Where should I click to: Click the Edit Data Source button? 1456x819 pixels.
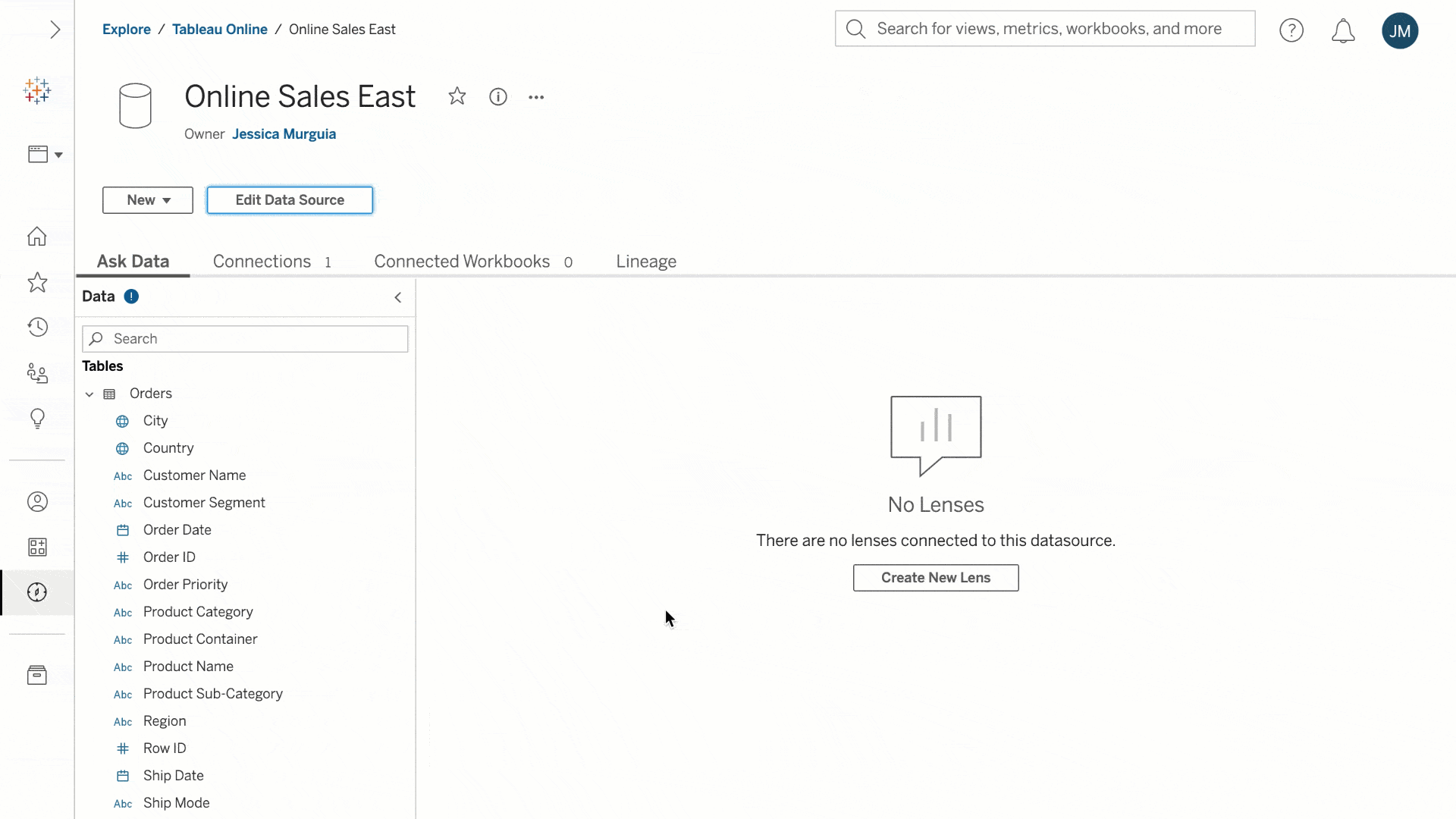coord(289,200)
